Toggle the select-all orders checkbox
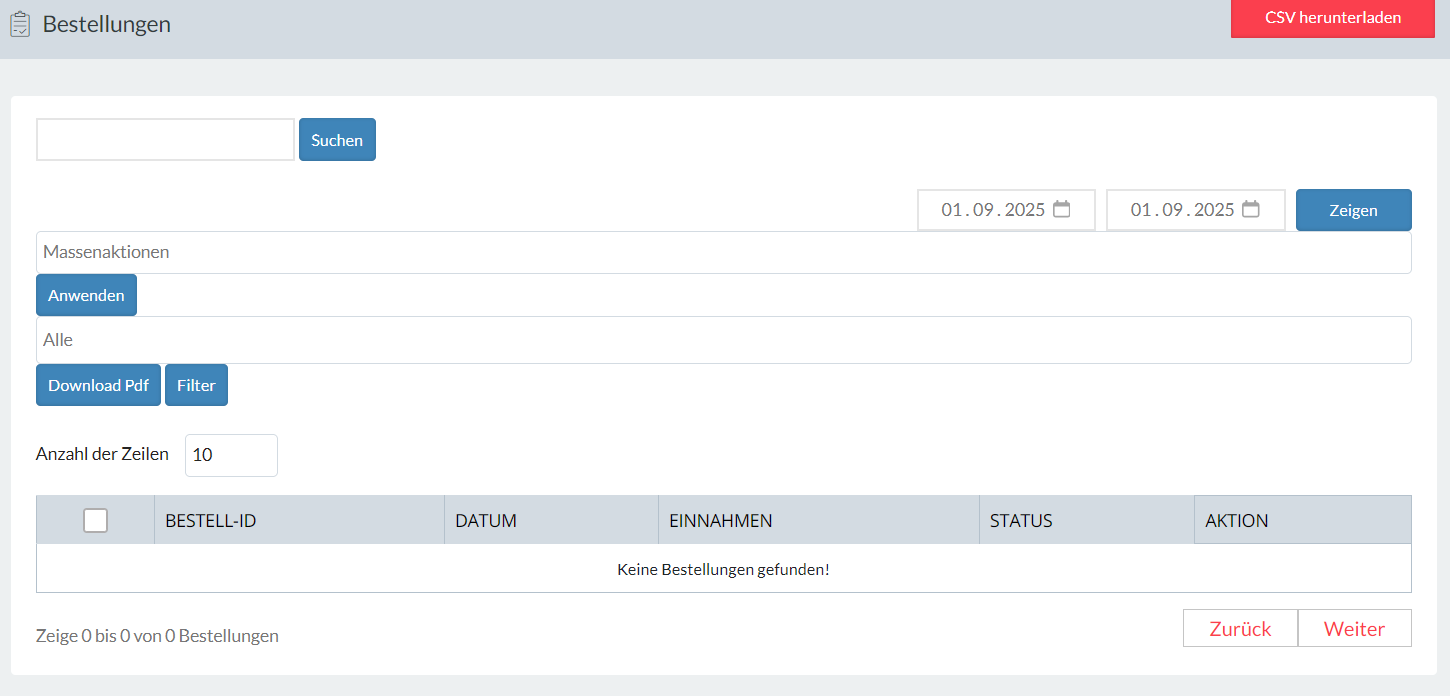 (95, 520)
